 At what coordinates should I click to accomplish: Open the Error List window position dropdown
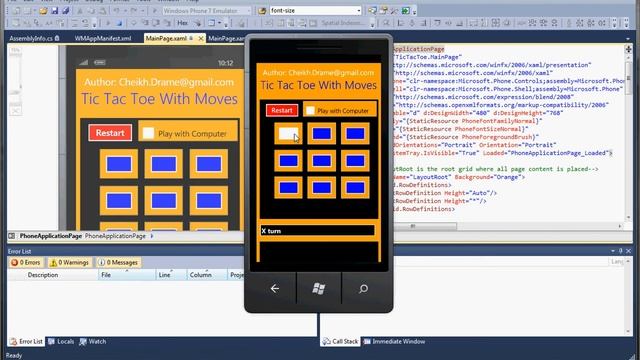[613, 251]
